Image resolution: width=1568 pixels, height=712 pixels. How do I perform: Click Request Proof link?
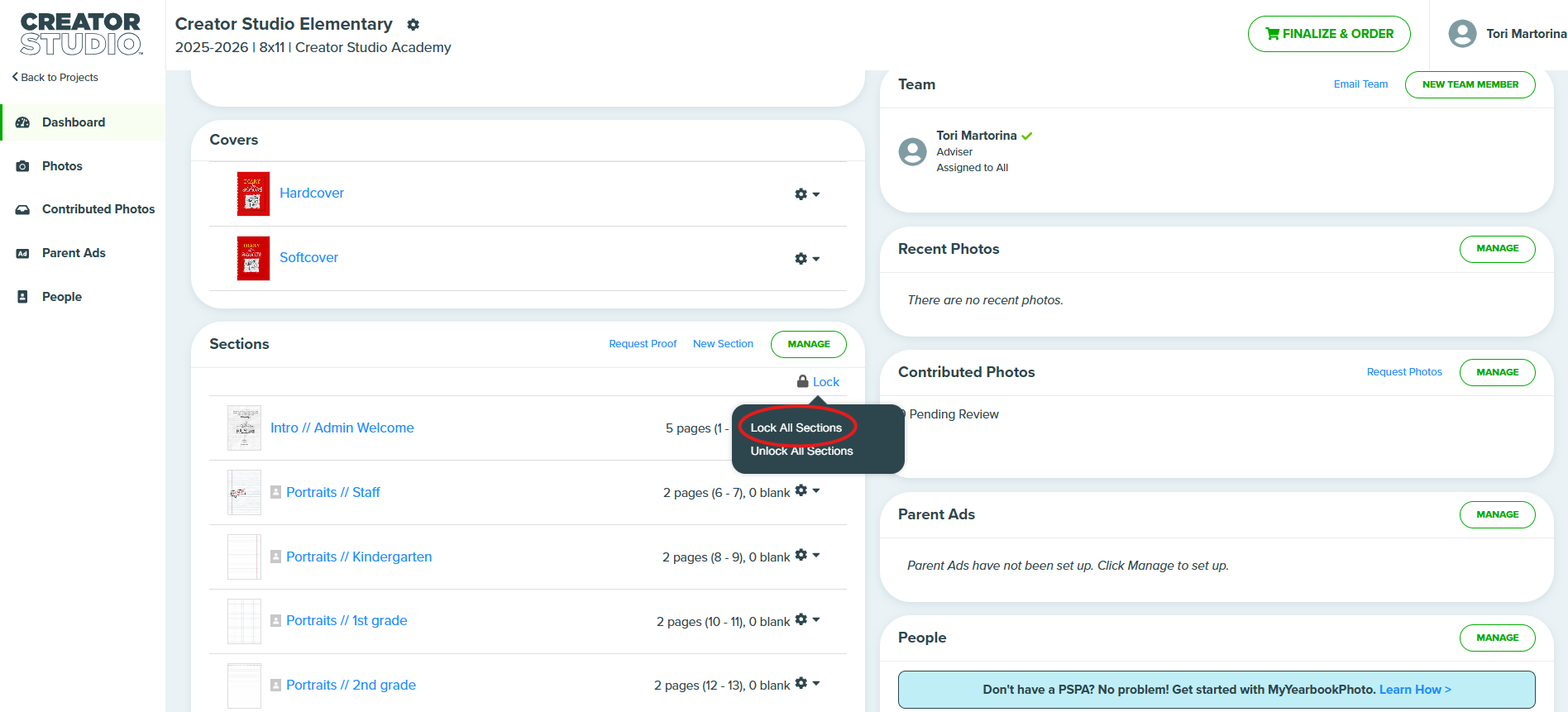(x=643, y=344)
